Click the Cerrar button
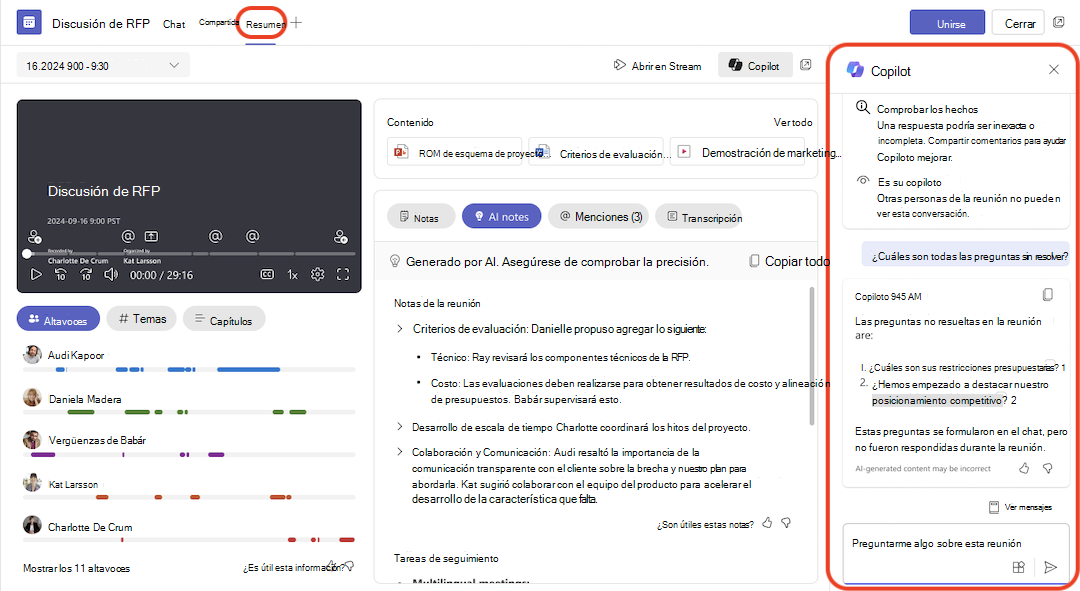Screen dimensions: 1080x591 pyautogui.click(x=1019, y=23)
